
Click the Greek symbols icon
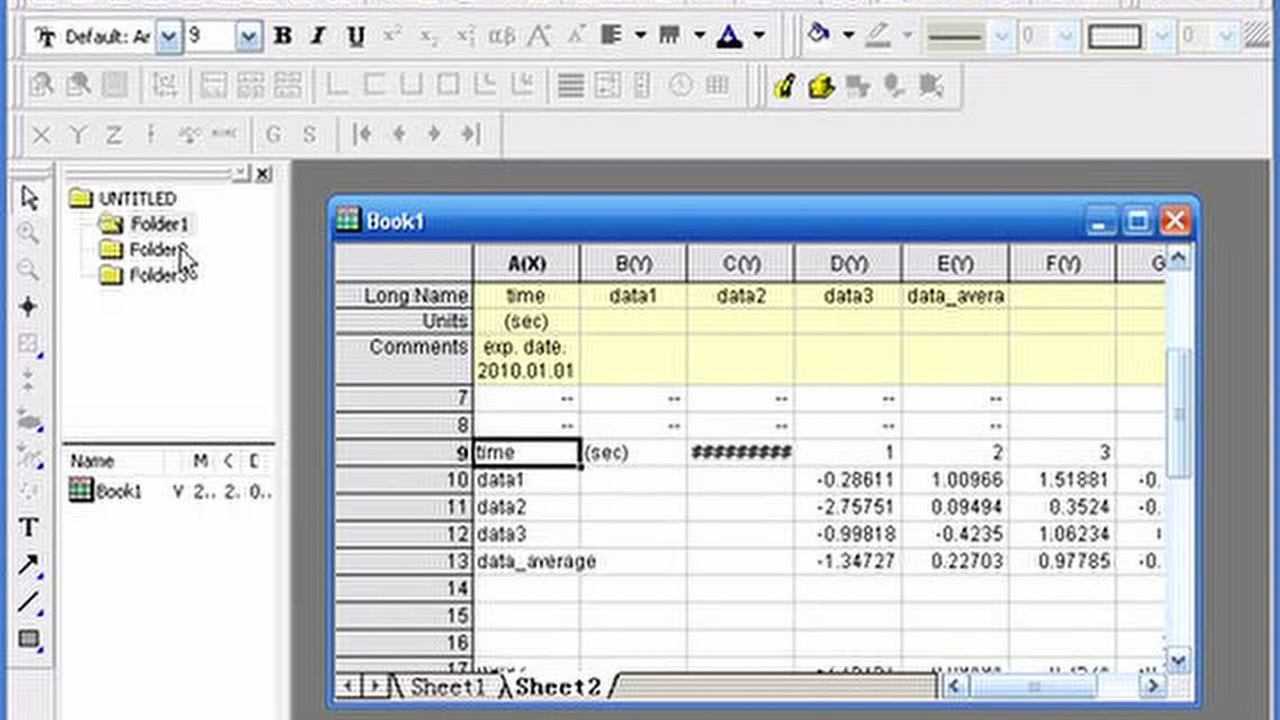pos(501,37)
